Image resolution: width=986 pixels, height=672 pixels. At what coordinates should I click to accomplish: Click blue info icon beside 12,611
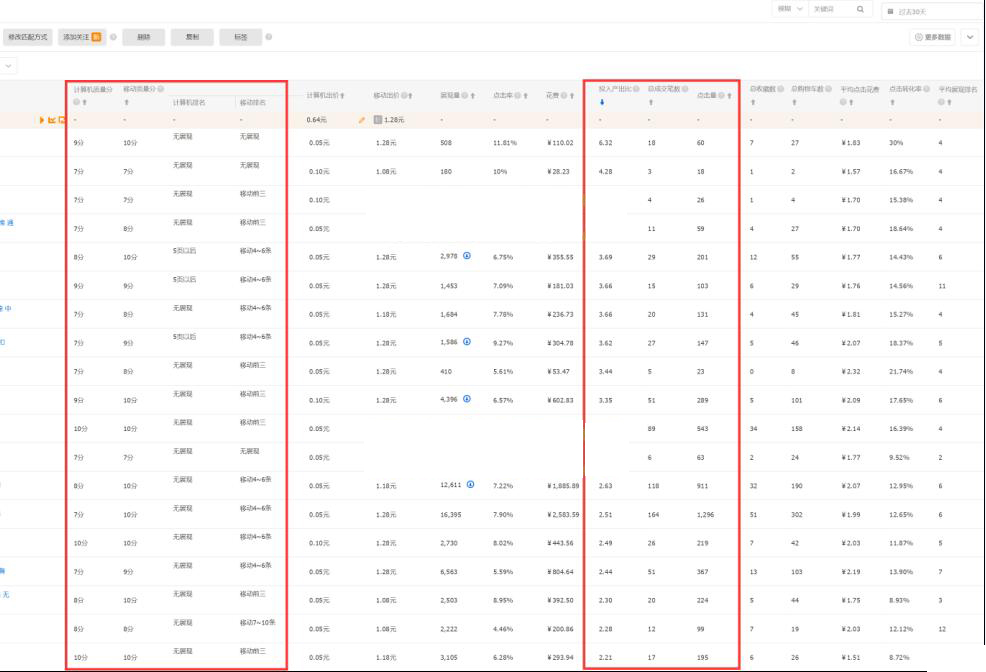point(470,485)
